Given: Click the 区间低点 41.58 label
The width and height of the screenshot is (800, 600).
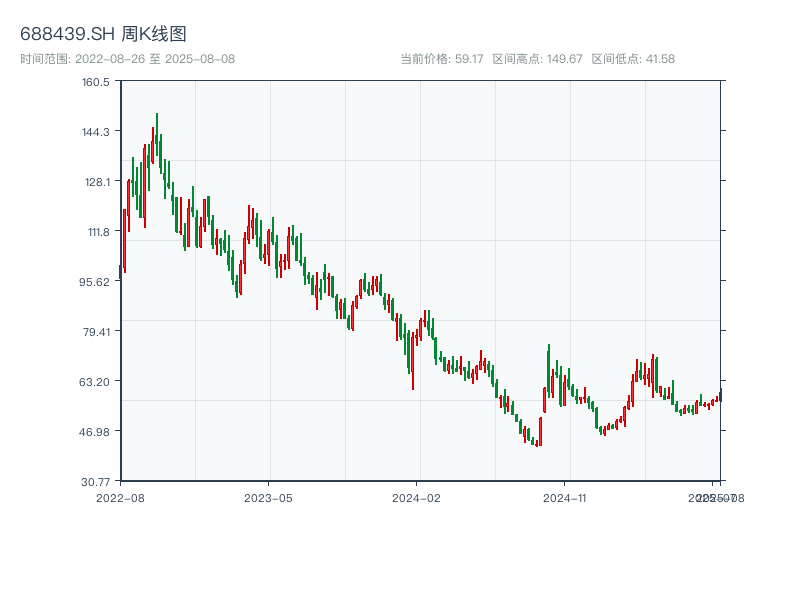Looking at the screenshot, I should (633, 59).
